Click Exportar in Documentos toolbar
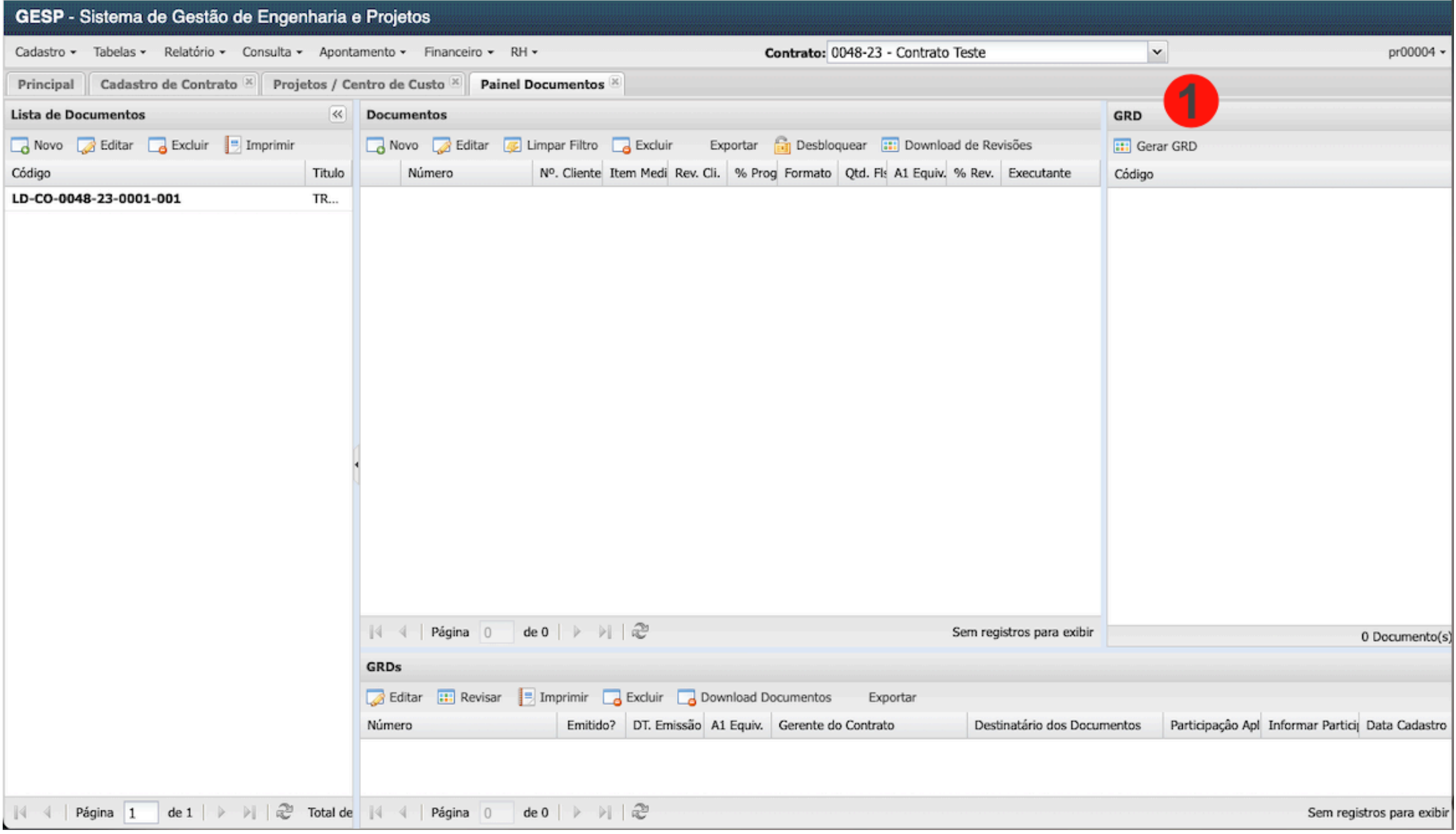Screen dimensions: 1456x834 [x=733, y=145]
